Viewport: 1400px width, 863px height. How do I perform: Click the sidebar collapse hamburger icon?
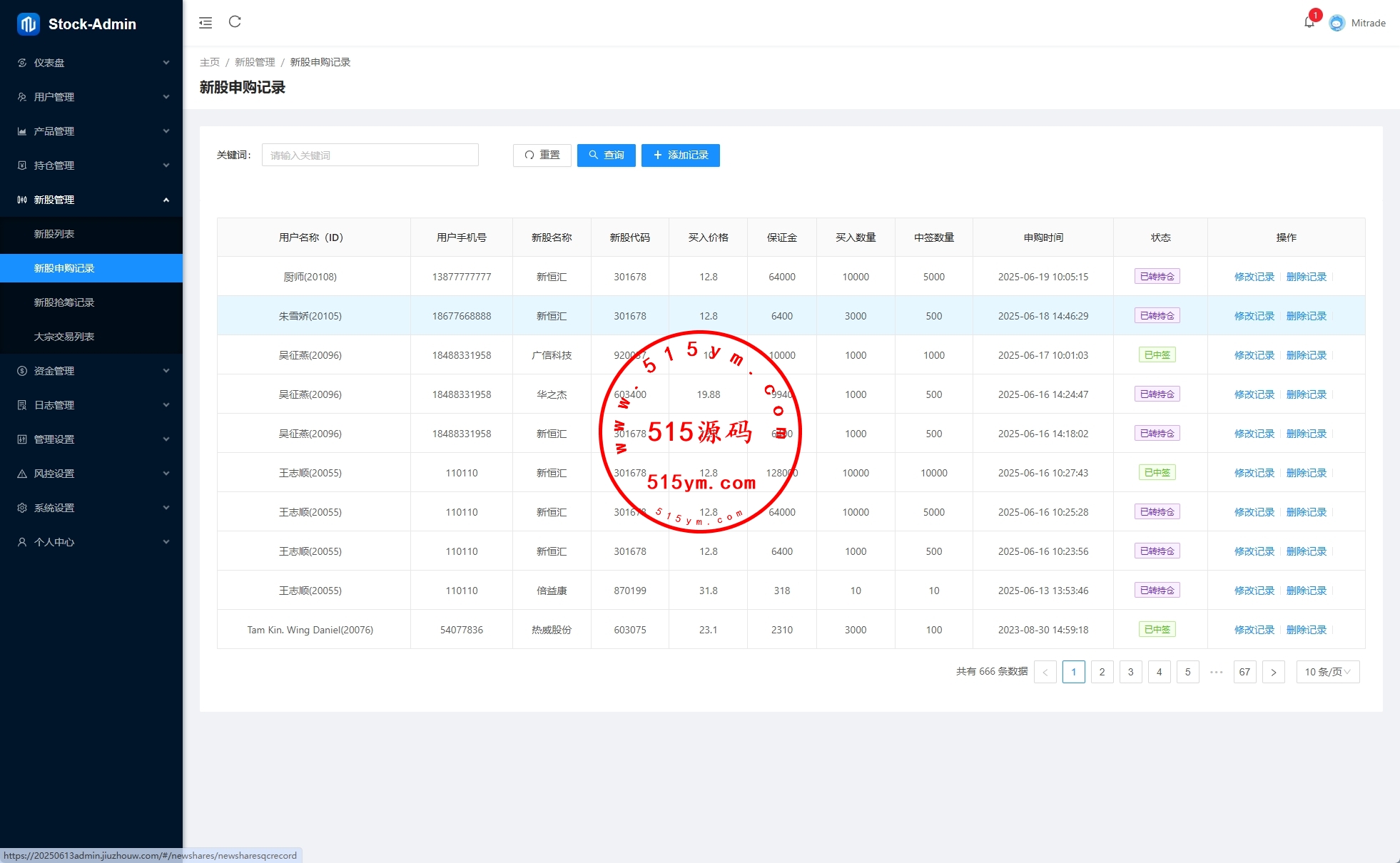[206, 23]
